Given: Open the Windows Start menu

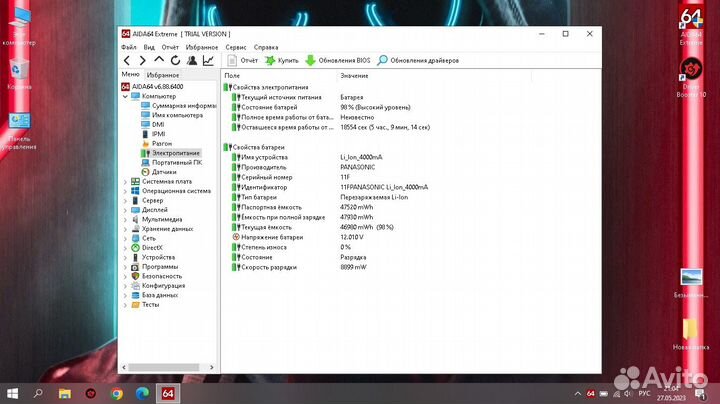Looking at the screenshot, I should [x=14, y=393].
